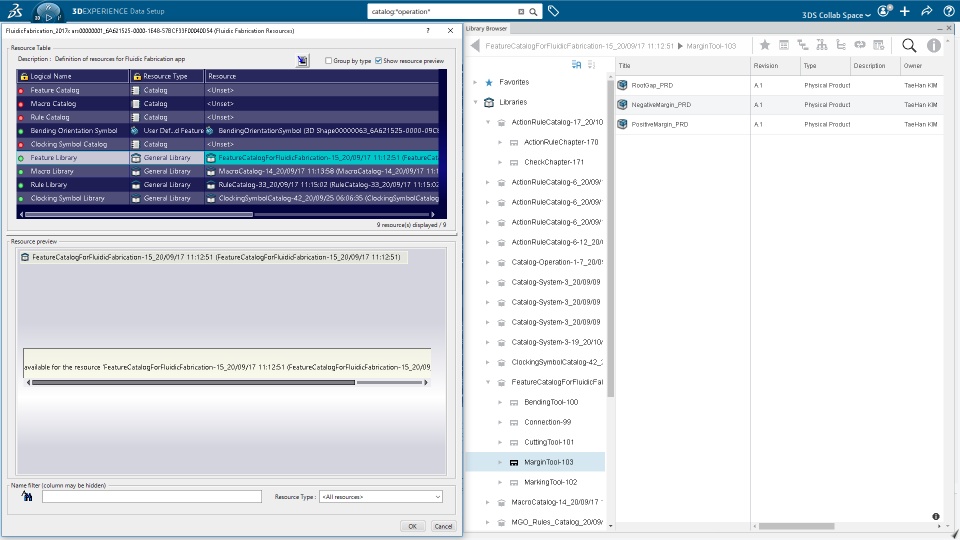Click MarginTool-103 breadcrumb
Image resolution: width=960 pixels, height=540 pixels.
(x=711, y=46)
